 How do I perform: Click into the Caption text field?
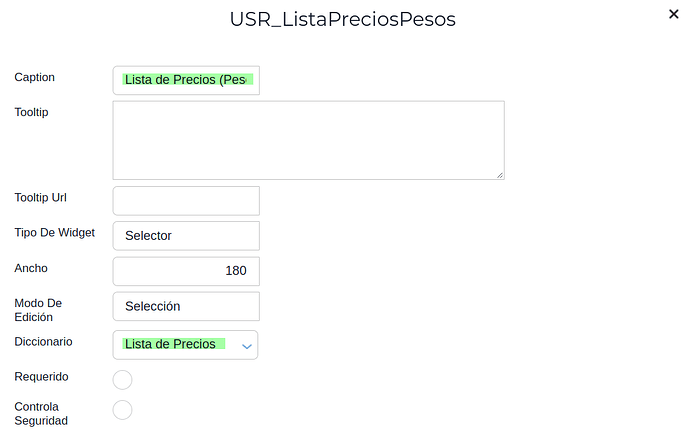click(x=186, y=80)
